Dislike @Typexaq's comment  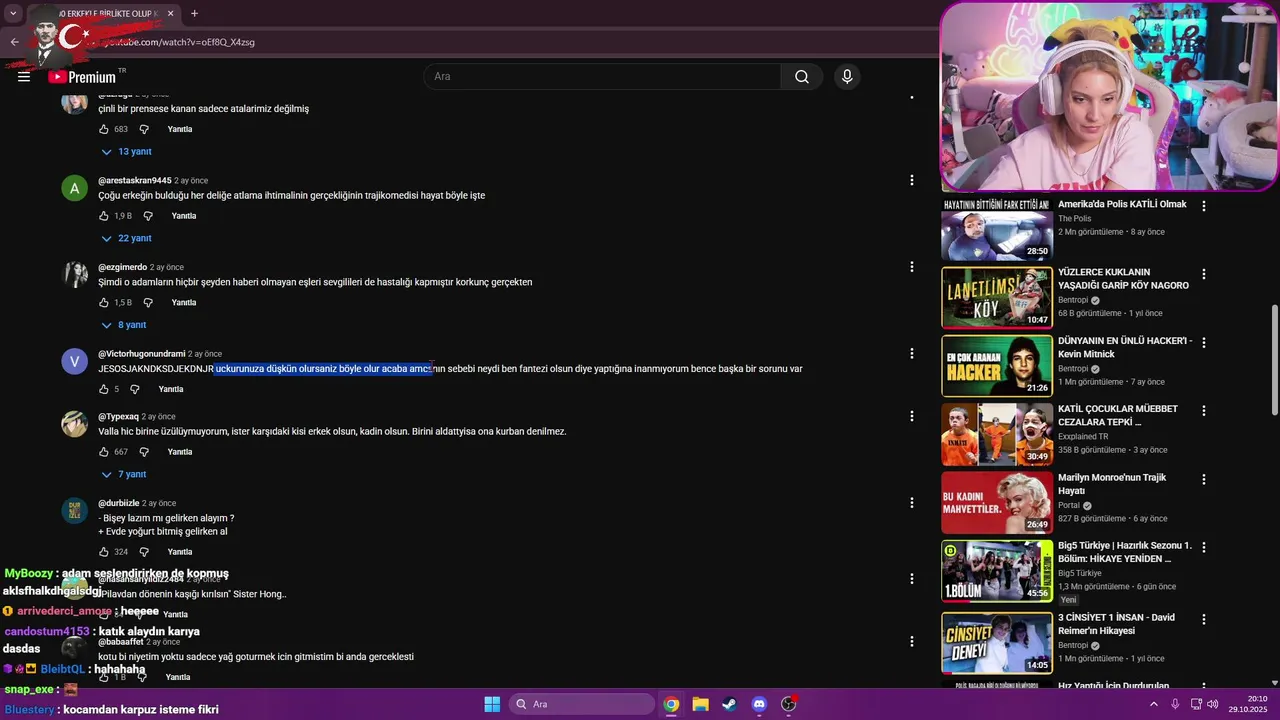(144, 452)
